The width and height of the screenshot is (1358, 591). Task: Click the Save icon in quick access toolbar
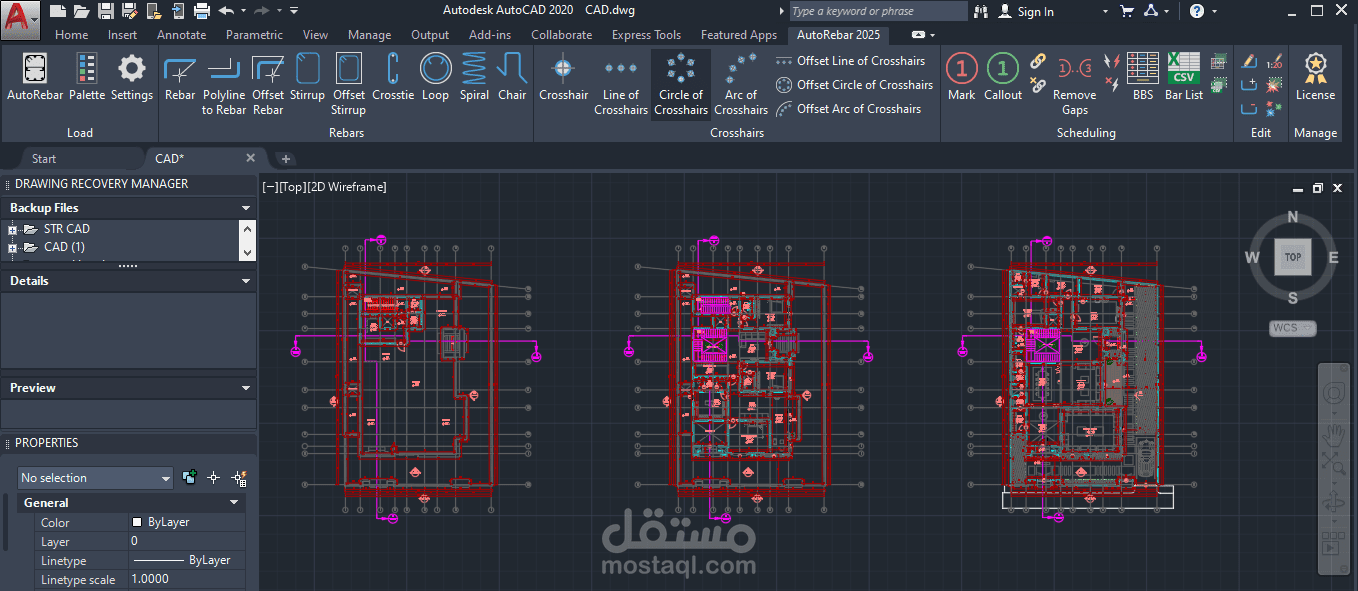(x=108, y=11)
